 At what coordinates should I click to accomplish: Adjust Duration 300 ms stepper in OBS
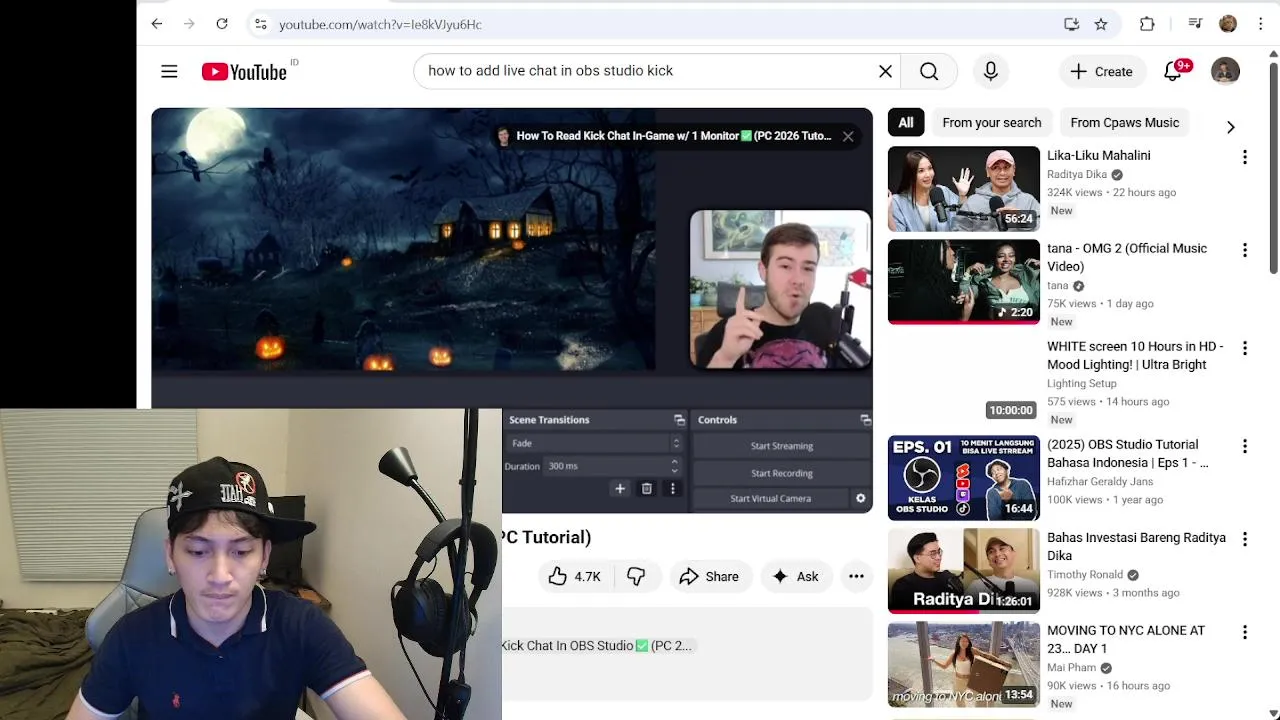(675, 466)
